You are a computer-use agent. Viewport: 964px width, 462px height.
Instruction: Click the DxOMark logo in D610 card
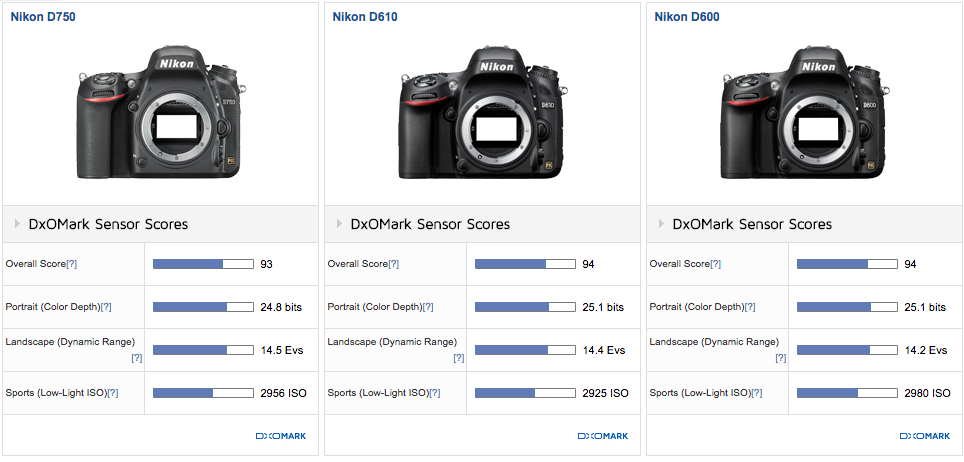tap(603, 436)
